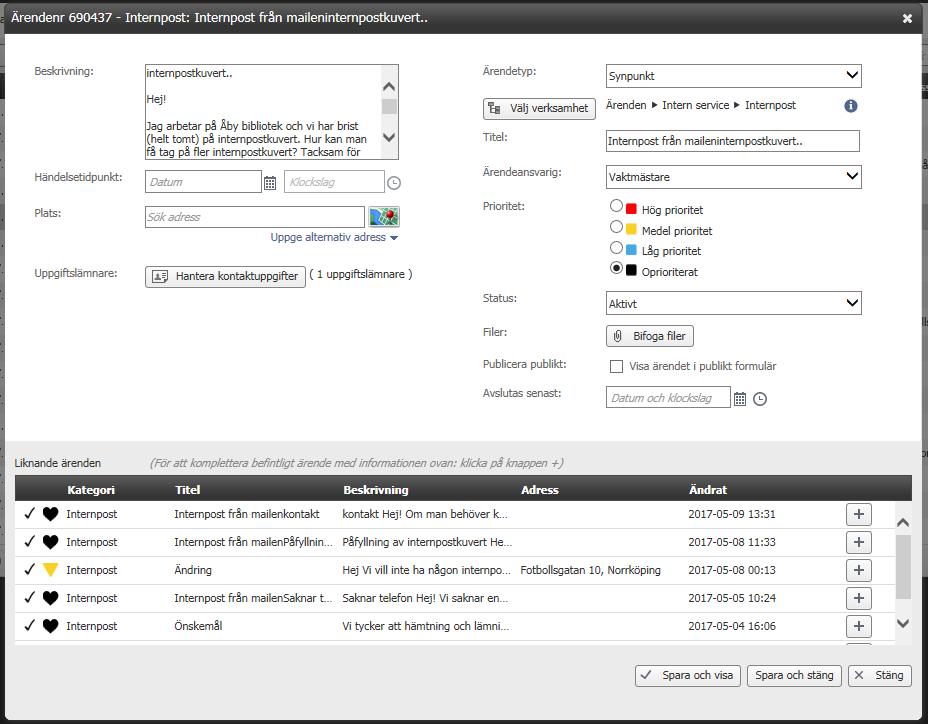Click the Kategori column header
Viewport: 928px width, 724px height.
pyautogui.click(x=91, y=490)
